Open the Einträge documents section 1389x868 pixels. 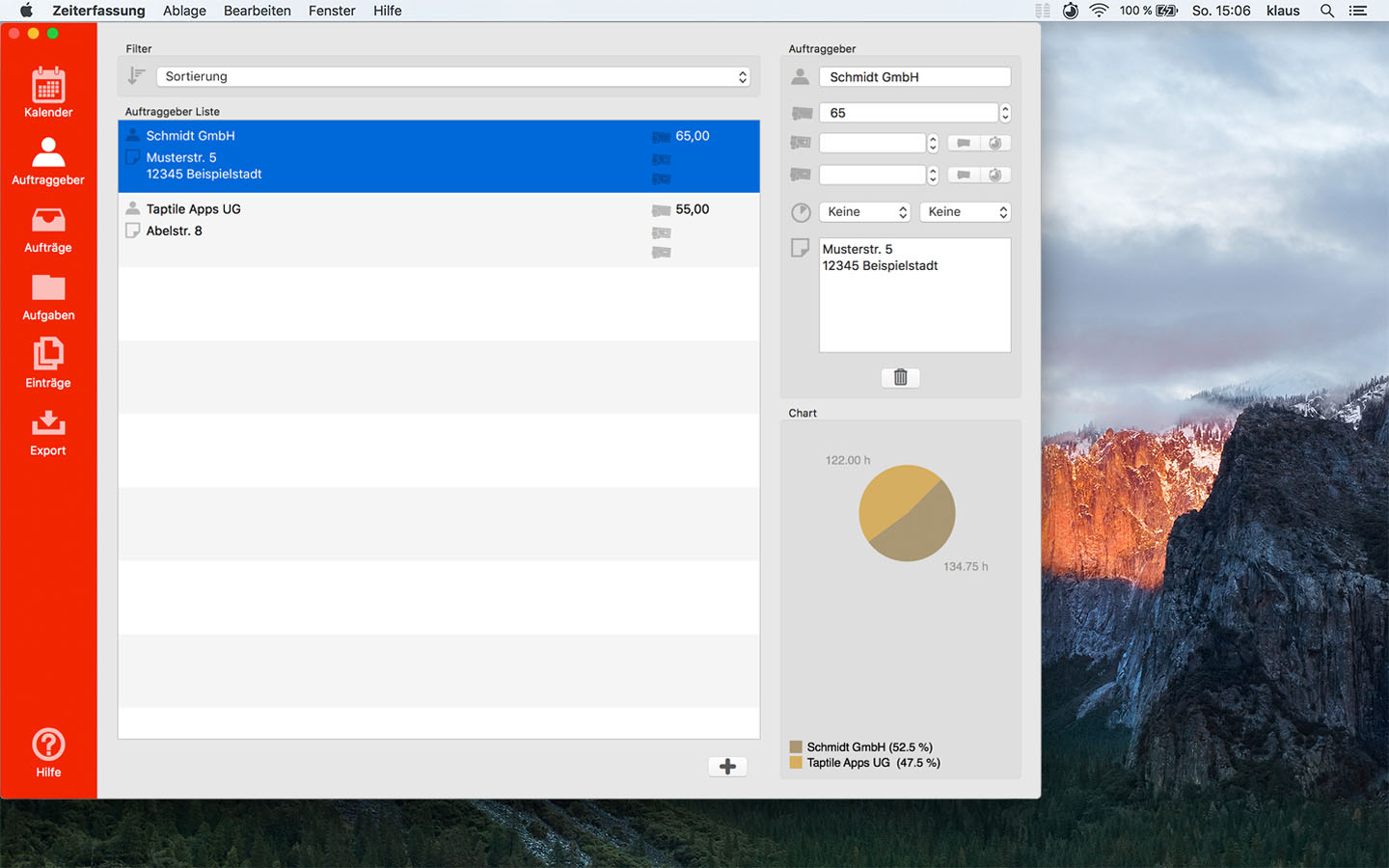[x=48, y=364]
